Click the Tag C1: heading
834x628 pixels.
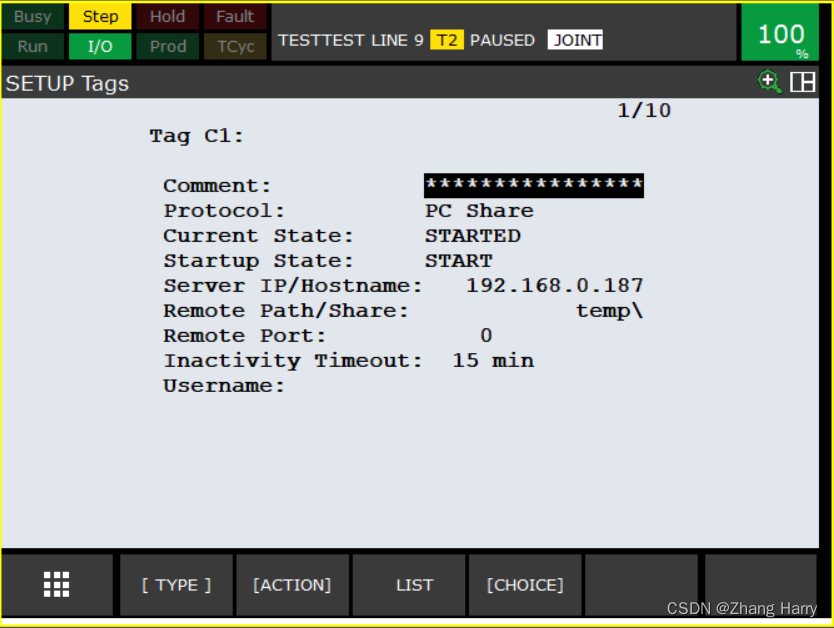196,136
